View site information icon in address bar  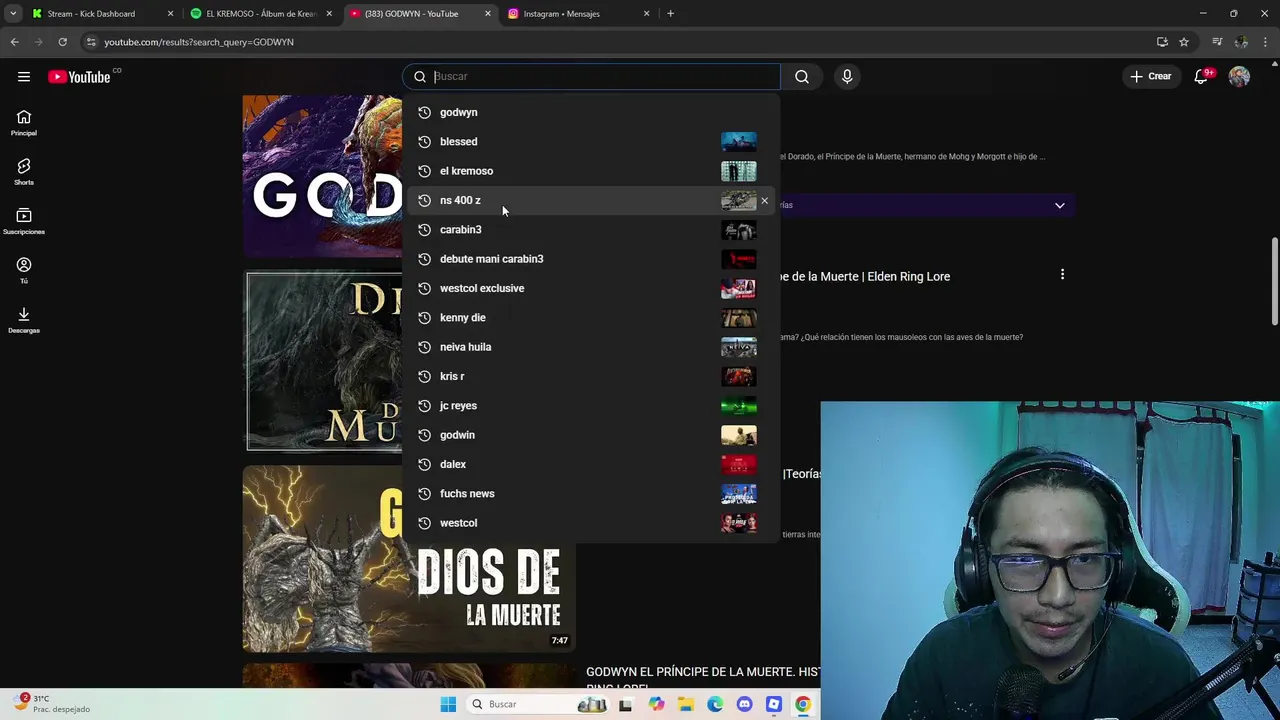(x=91, y=42)
